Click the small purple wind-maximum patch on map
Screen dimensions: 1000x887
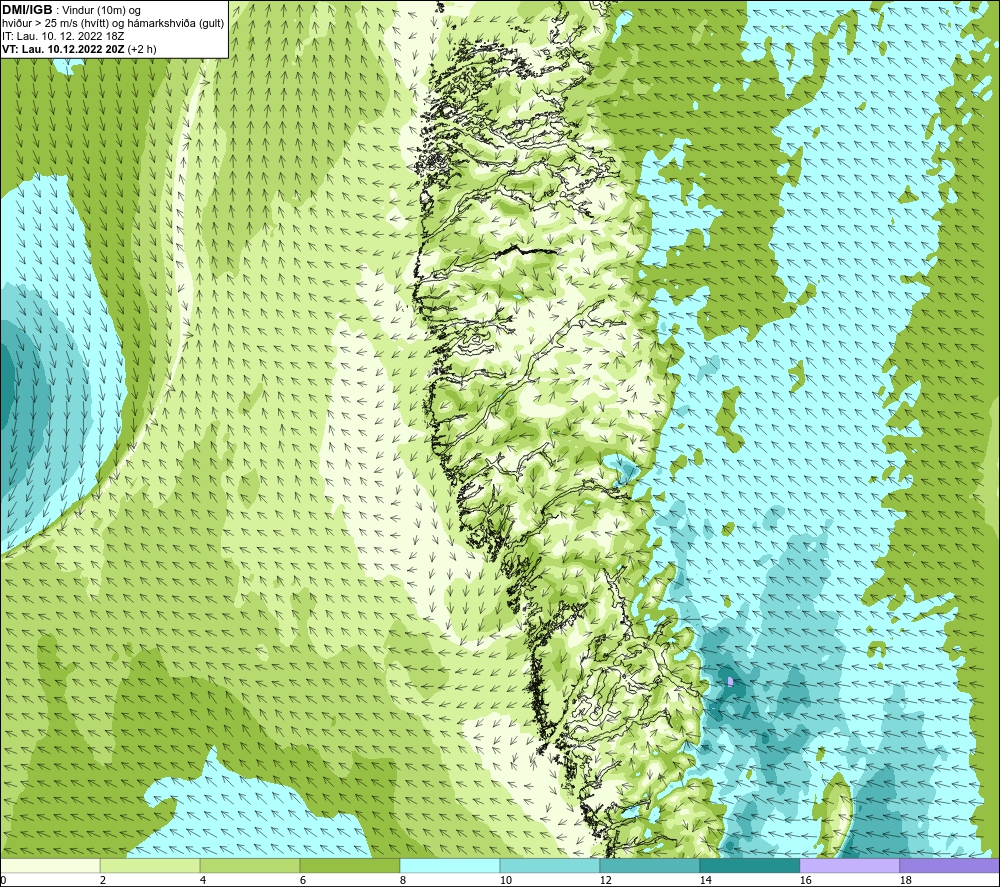(x=730, y=682)
